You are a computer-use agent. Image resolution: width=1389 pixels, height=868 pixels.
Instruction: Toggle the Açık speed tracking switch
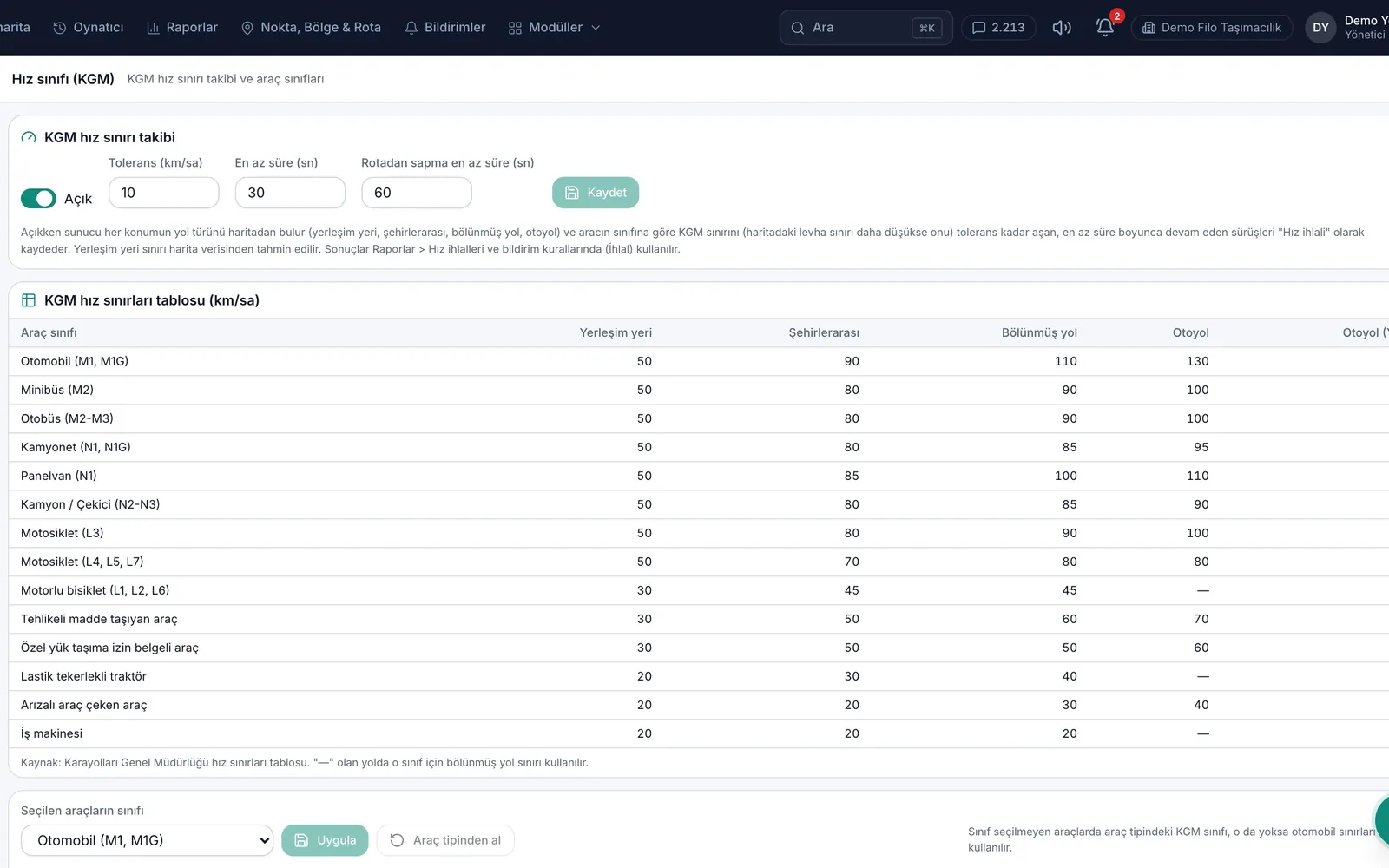pyautogui.click(x=38, y=199)
